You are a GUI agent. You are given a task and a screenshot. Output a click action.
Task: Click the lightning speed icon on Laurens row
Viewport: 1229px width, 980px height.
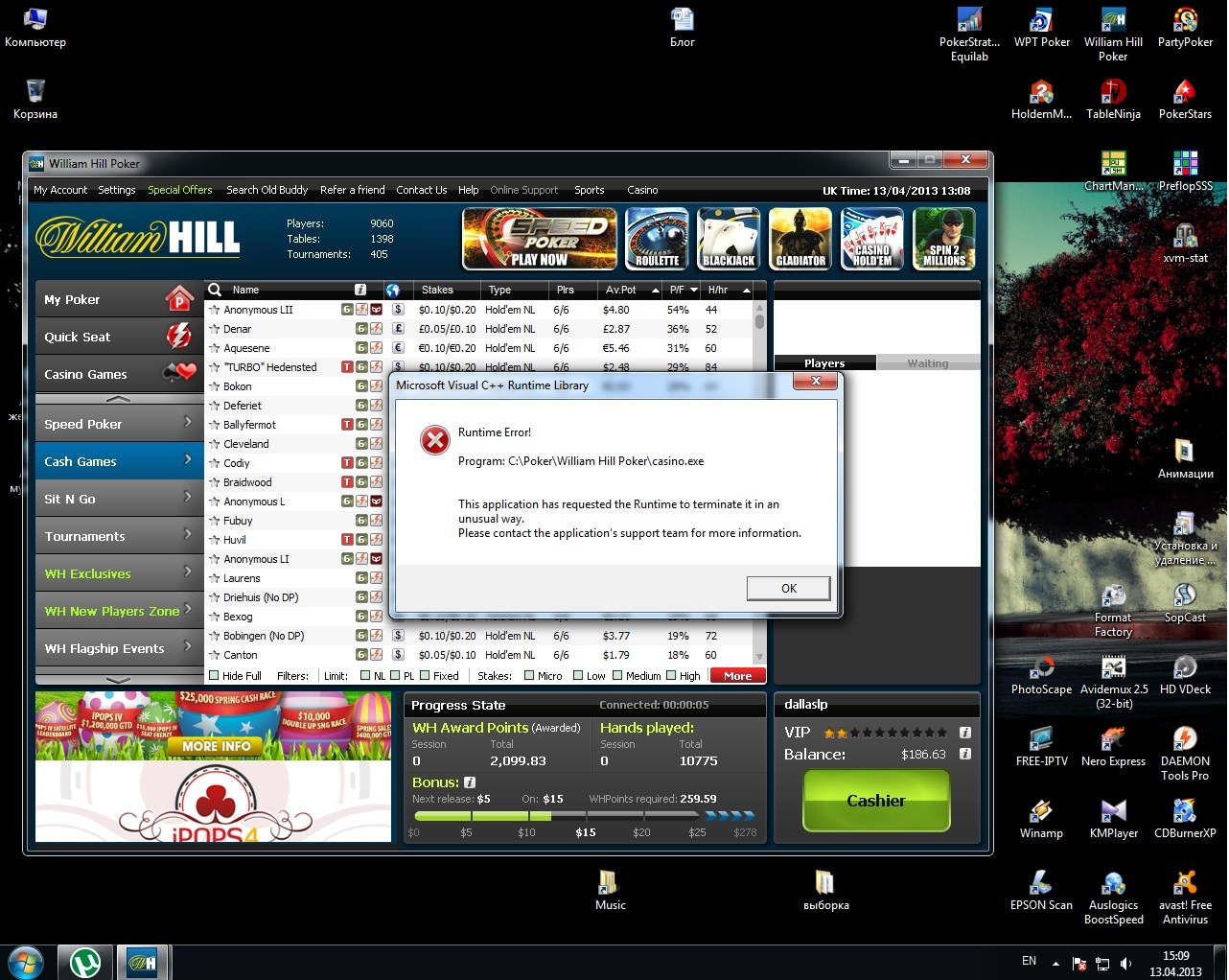click(376, 578)
